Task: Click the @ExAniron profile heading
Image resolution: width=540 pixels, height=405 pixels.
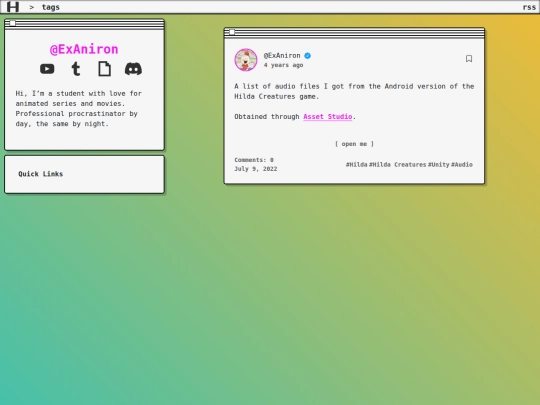Action: 84,49
